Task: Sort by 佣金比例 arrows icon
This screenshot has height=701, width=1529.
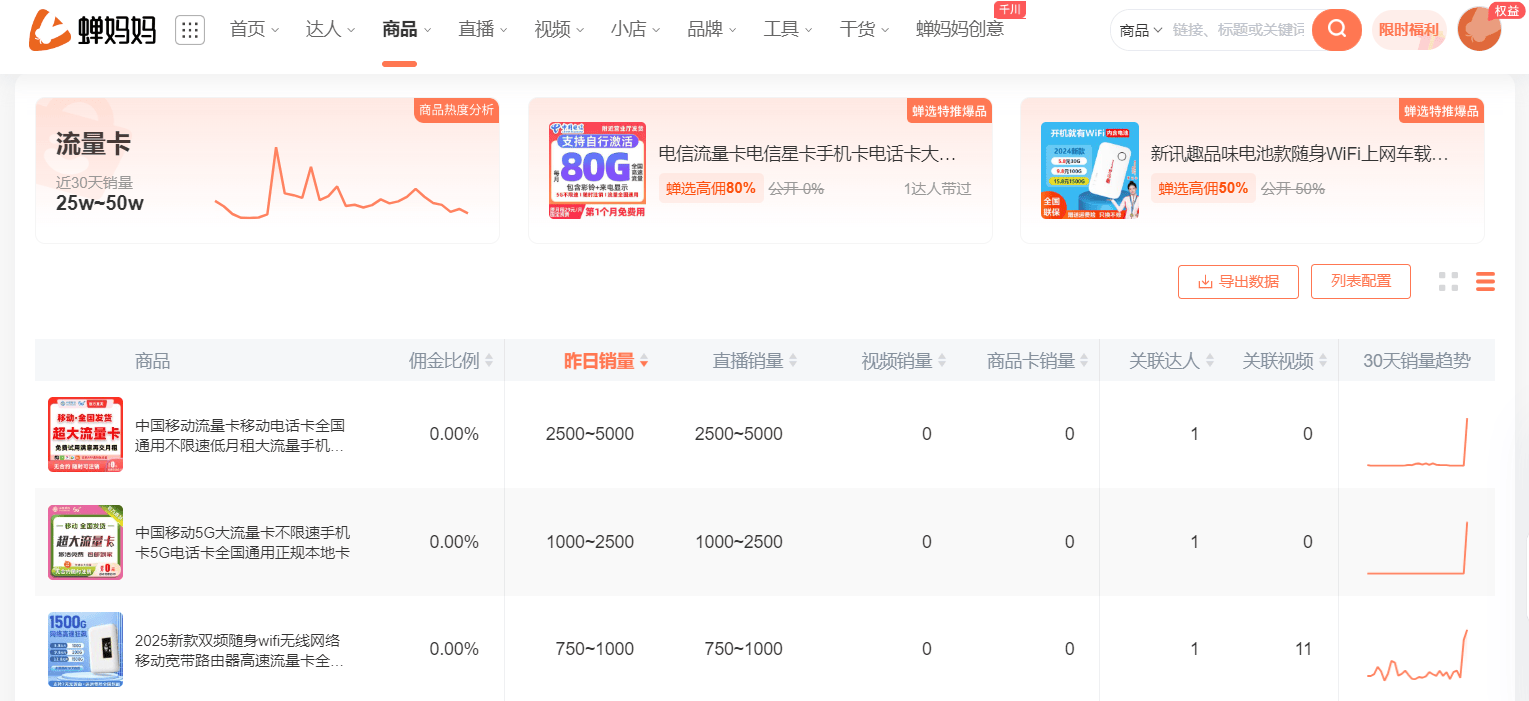Action: (x=489, y=361)
